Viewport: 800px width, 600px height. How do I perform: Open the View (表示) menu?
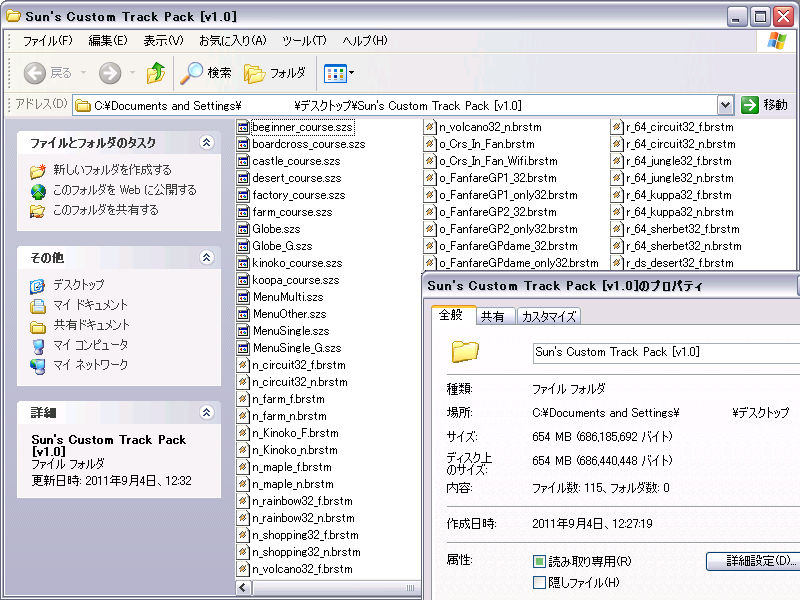pyautogui.click(x=163, y=40)
